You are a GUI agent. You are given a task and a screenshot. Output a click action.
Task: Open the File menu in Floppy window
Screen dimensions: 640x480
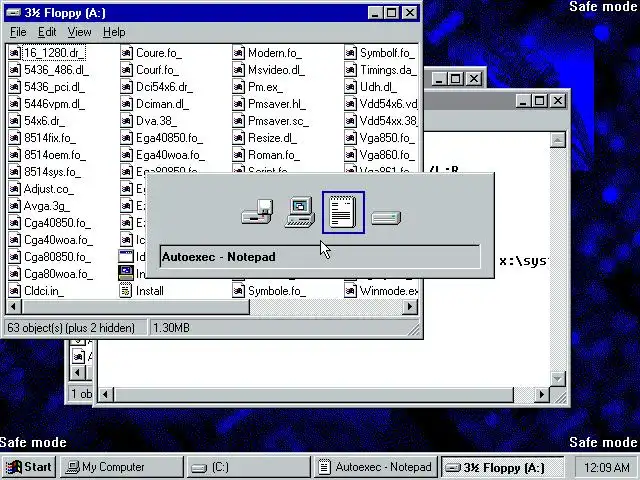coord(18,32)
